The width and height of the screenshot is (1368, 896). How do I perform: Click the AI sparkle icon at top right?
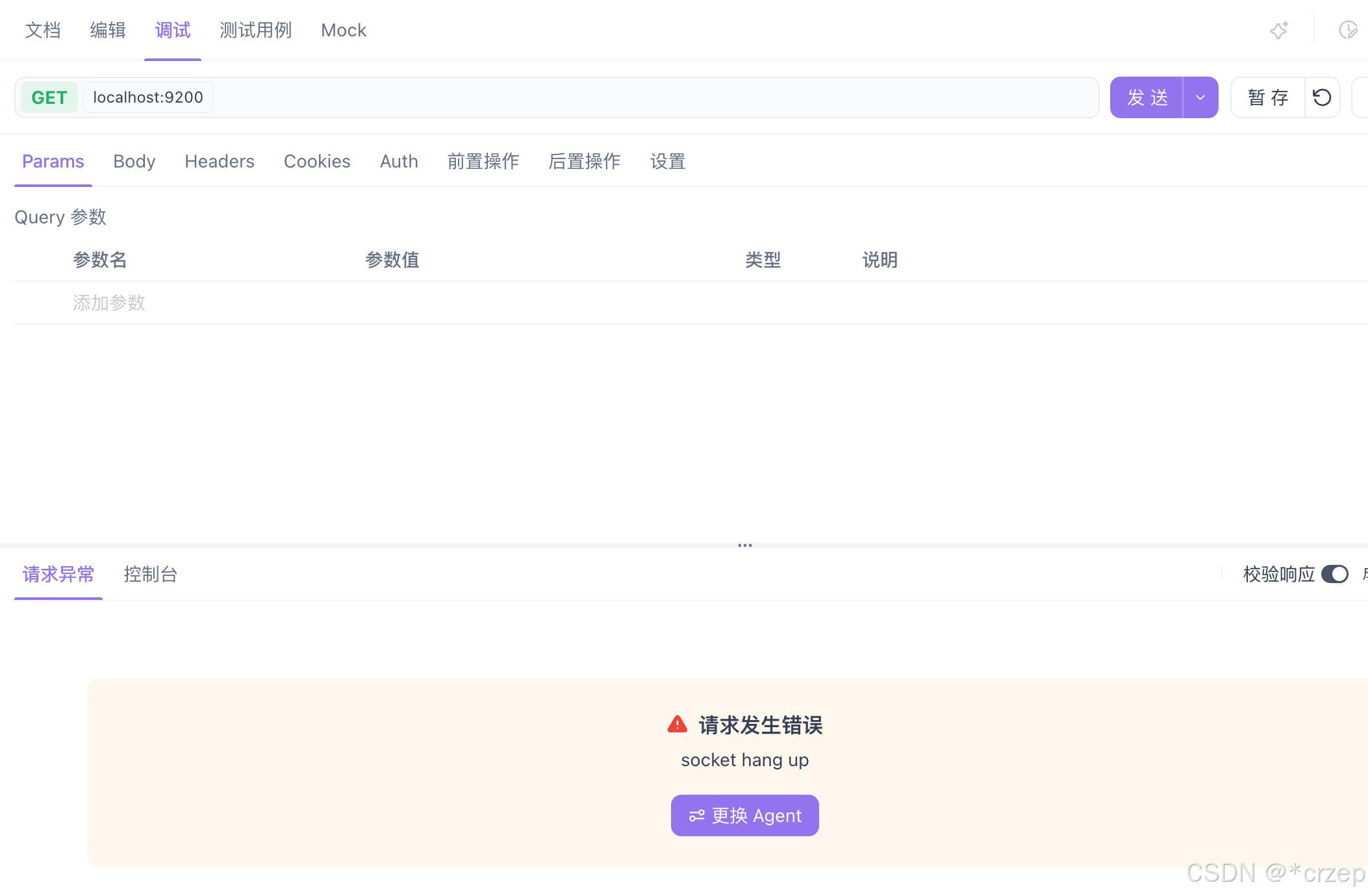(1279, 31)
